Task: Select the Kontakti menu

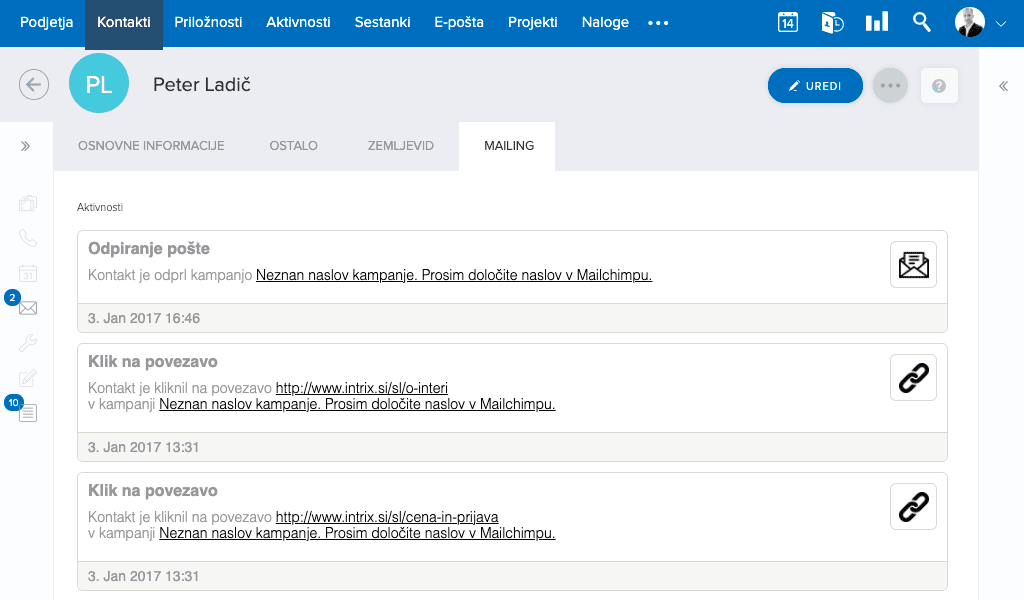Action: click(x=123, y=22)
